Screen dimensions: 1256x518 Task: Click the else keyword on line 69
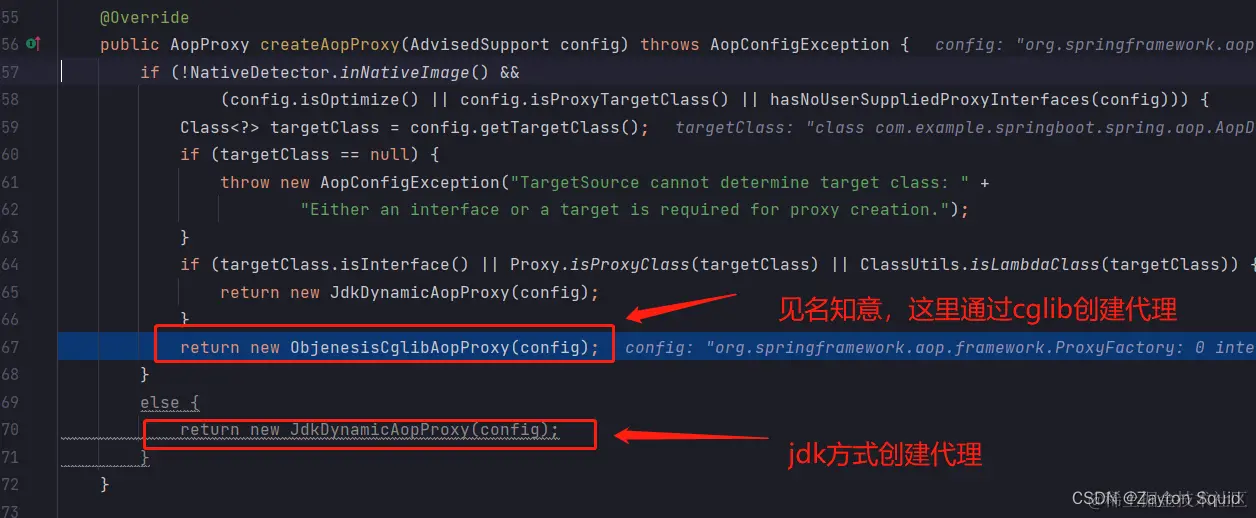(159, 402)
